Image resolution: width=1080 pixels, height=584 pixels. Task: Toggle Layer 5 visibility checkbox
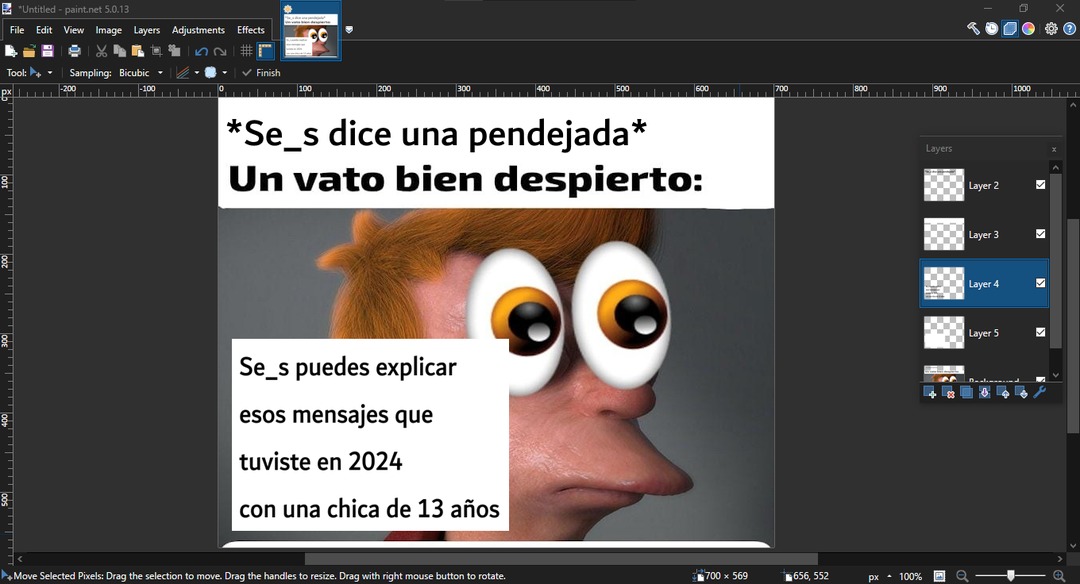pos(1040,333)
